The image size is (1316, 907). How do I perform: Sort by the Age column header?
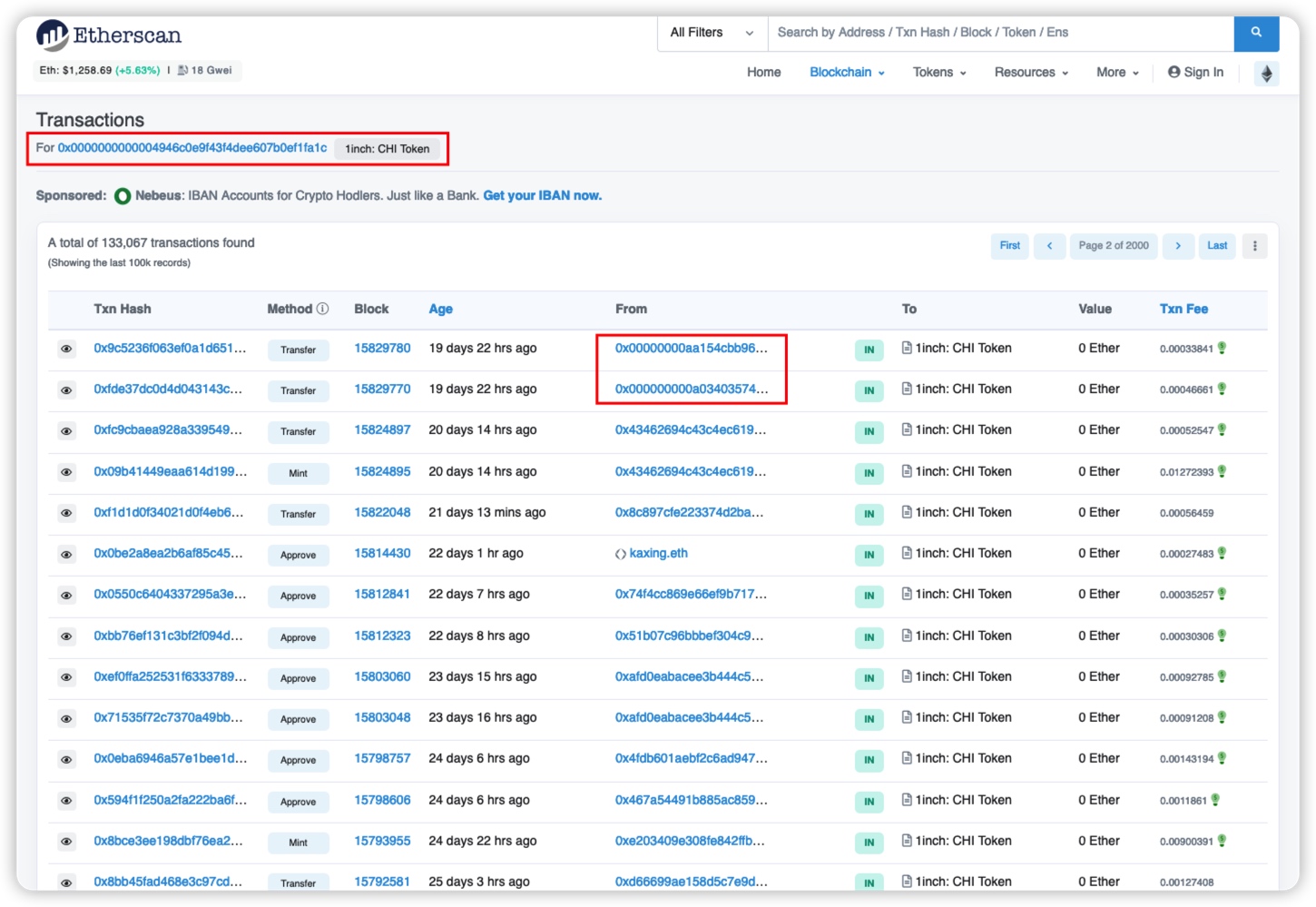coord(440,309)
